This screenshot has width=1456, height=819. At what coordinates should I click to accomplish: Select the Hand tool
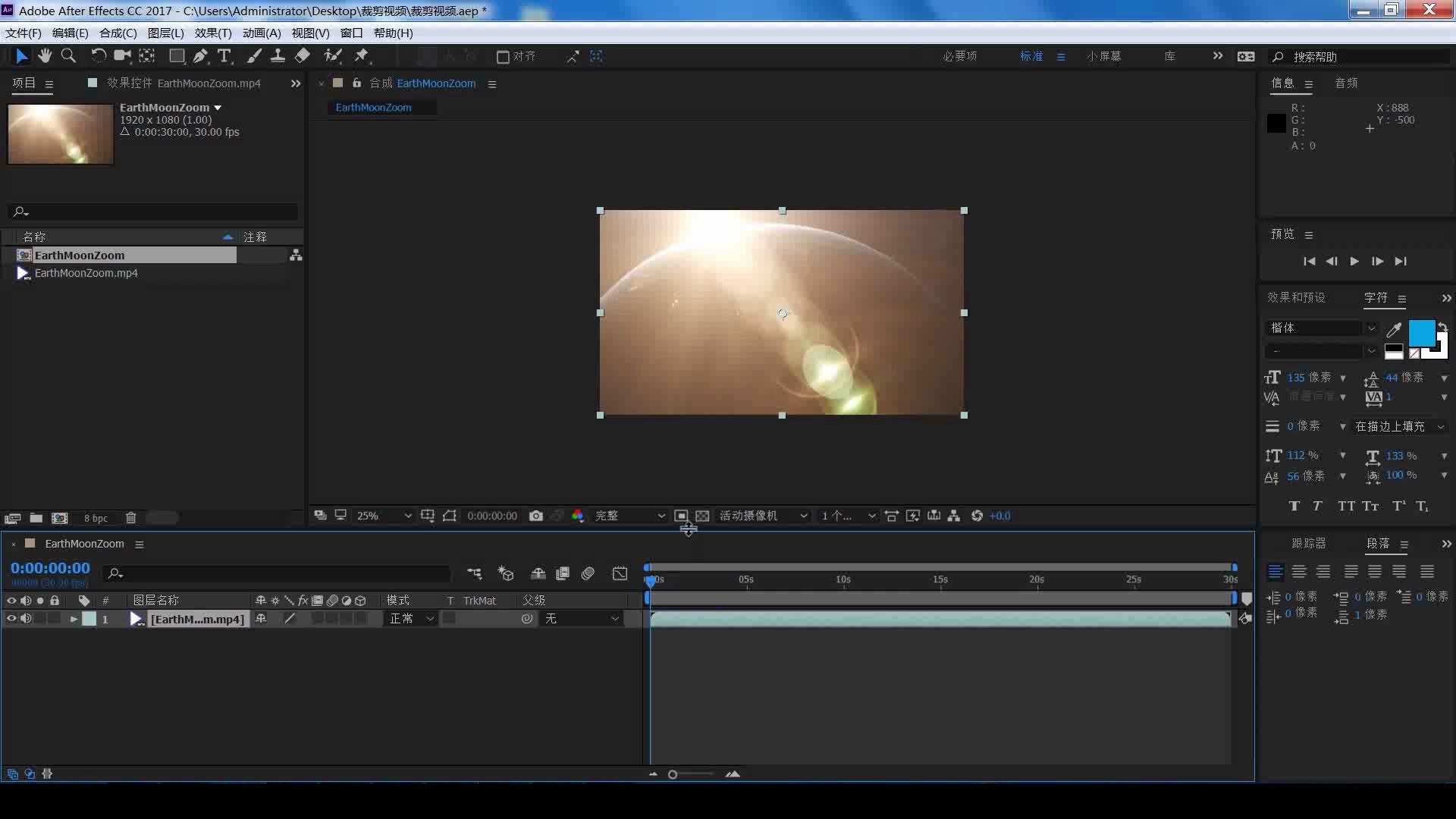coord(45,56)
